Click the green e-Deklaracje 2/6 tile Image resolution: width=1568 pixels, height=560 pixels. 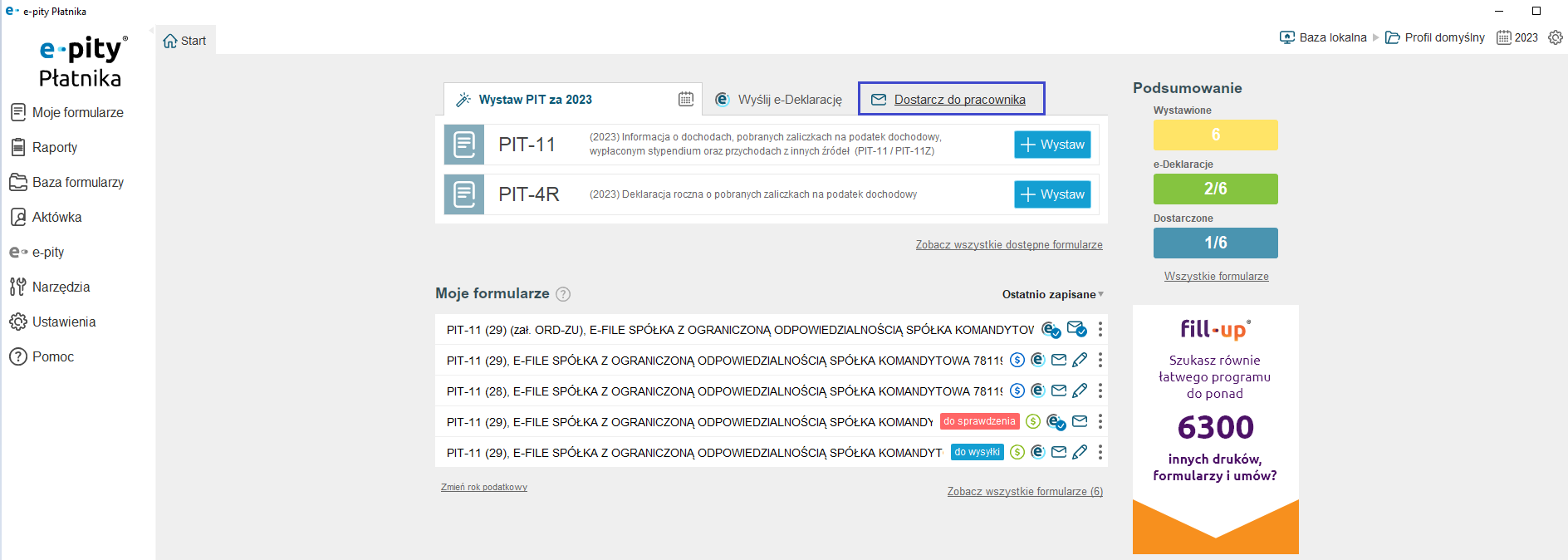[1215, 189]
